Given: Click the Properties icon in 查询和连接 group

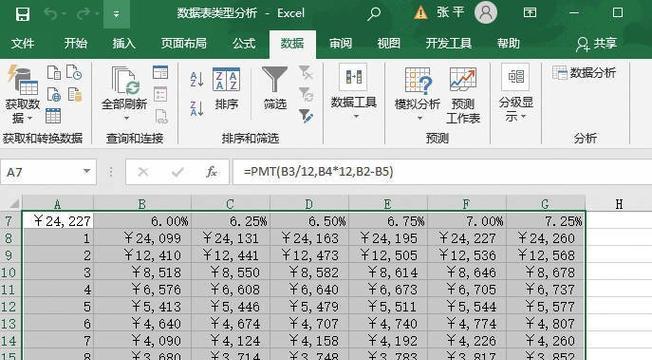Looking at the screenshot, I should 161,94.
